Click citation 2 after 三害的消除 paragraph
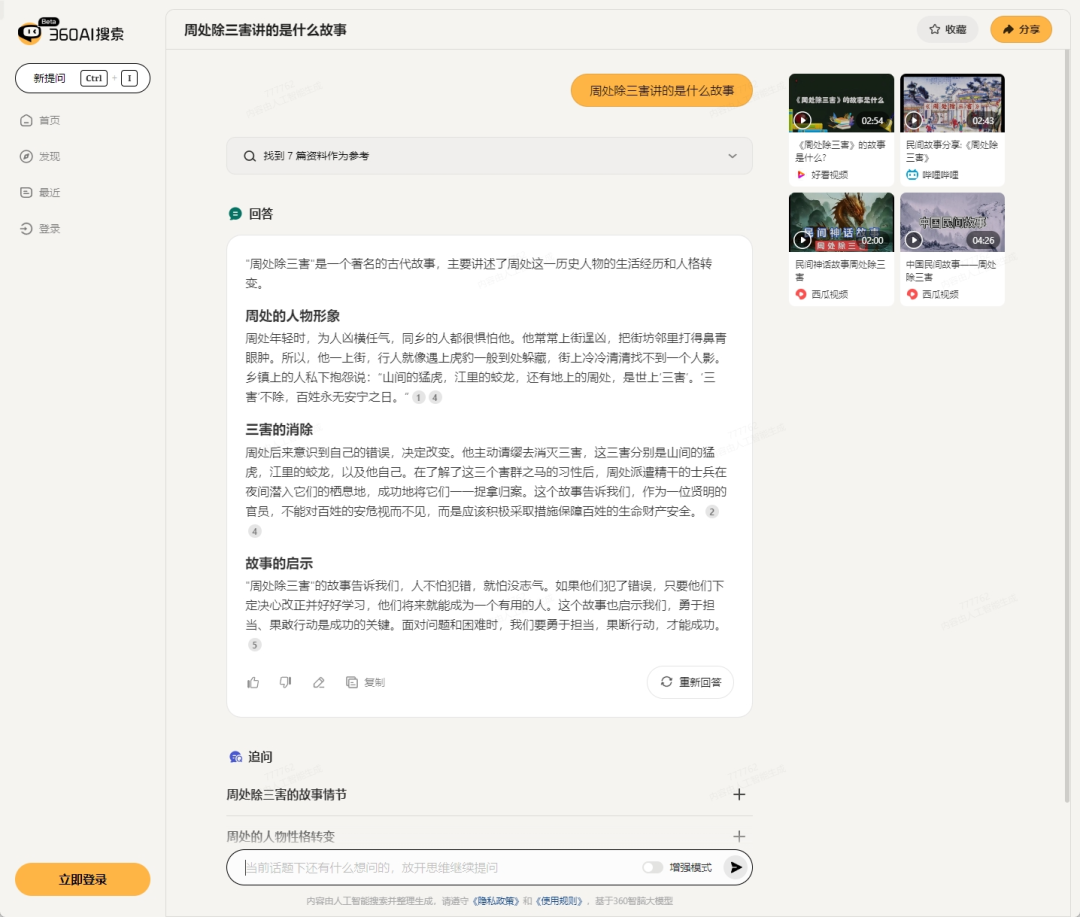This screenshot has height=917, width=1080. pyautogui.click(x=712, y=511)
